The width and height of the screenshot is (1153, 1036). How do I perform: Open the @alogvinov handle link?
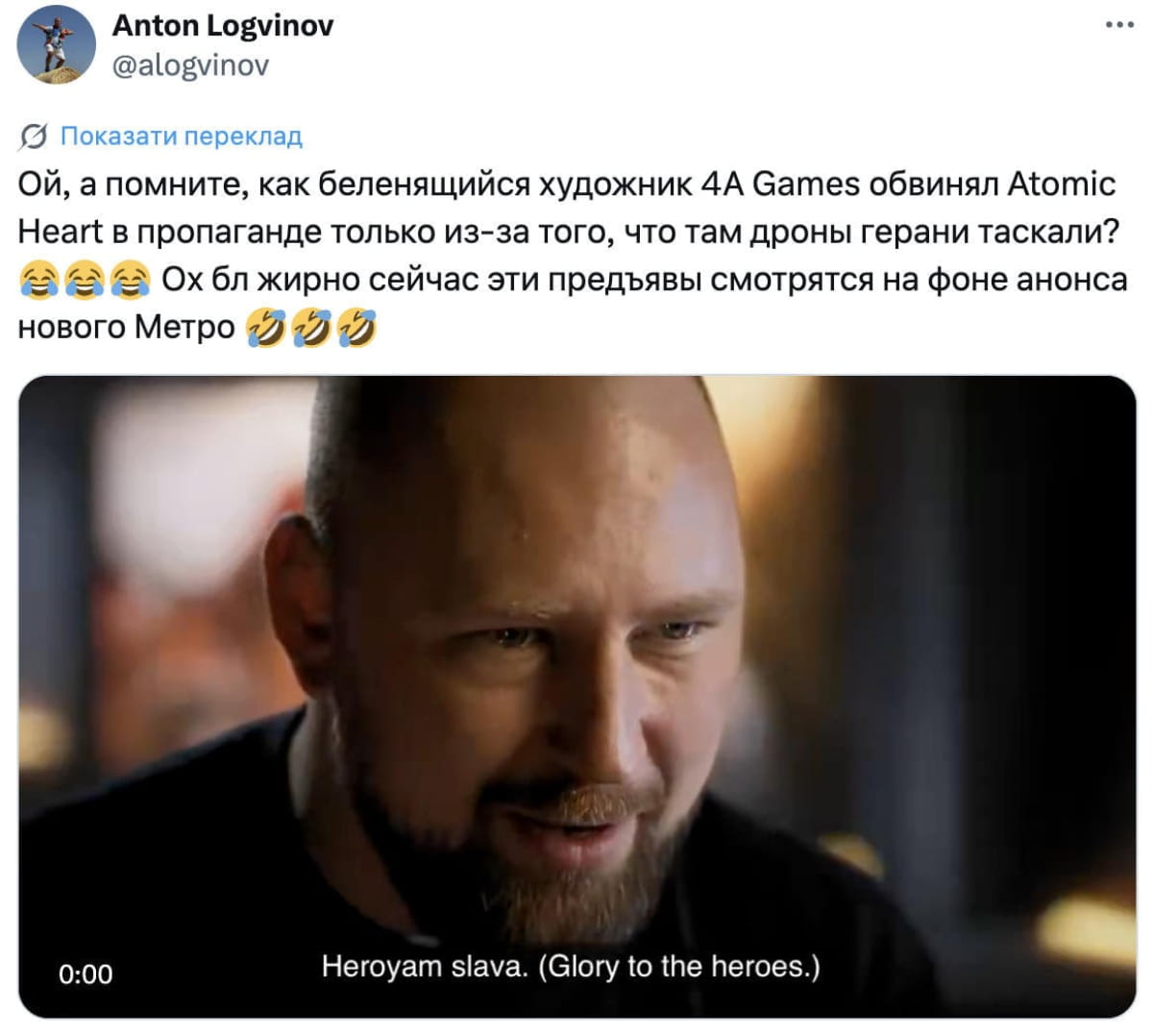(x=191, y=65)
